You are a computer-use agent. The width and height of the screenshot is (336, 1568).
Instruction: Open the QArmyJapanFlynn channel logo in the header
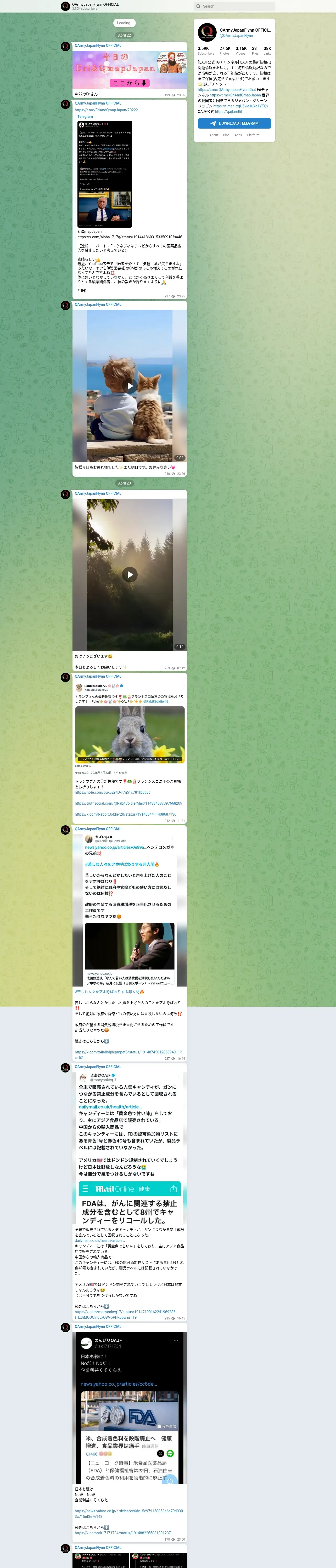[x=65, y=6]
